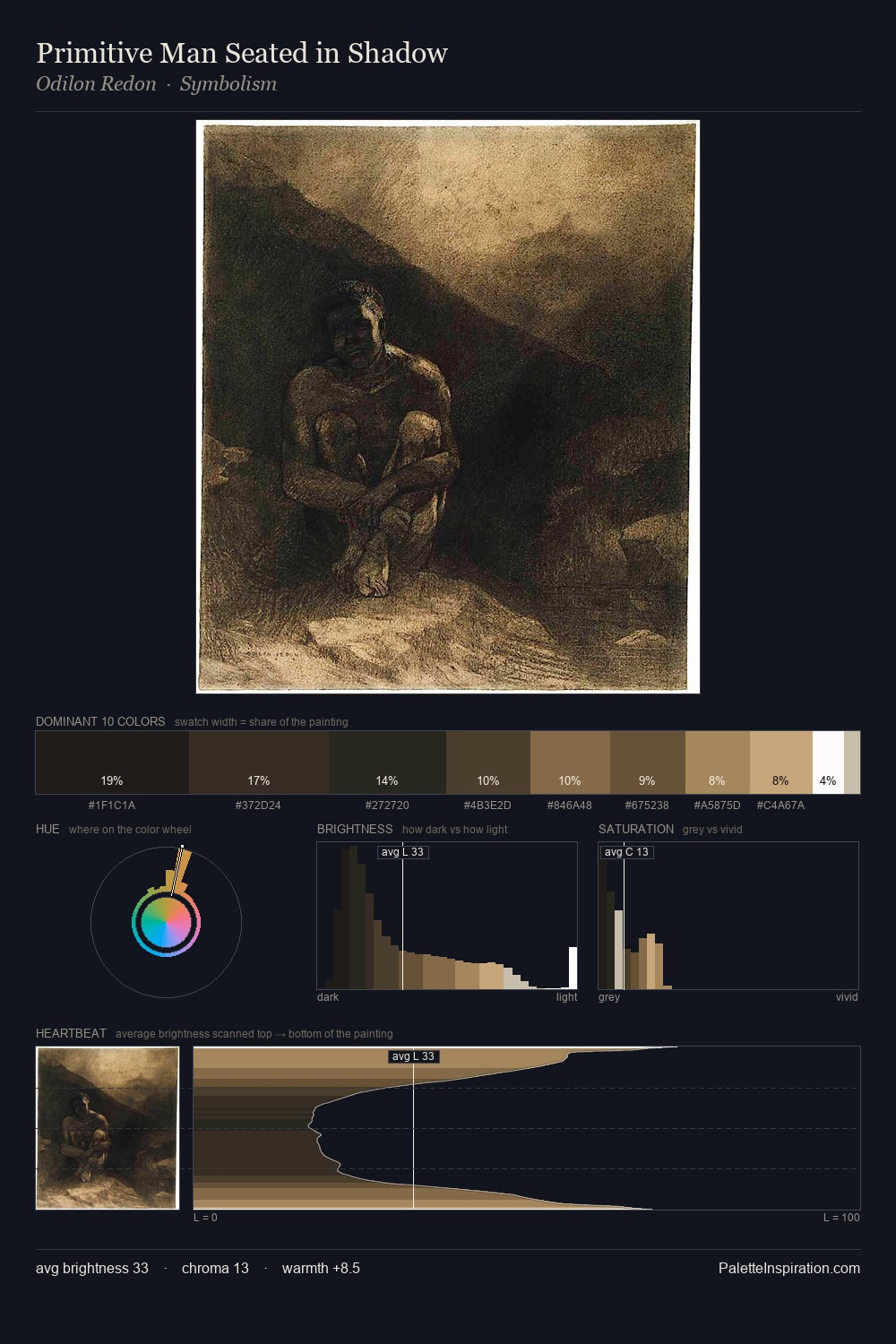Click "avg L 33" label in Heartbeat chart
Screen dimensions: 896x1344
(x=413, y=1056)
